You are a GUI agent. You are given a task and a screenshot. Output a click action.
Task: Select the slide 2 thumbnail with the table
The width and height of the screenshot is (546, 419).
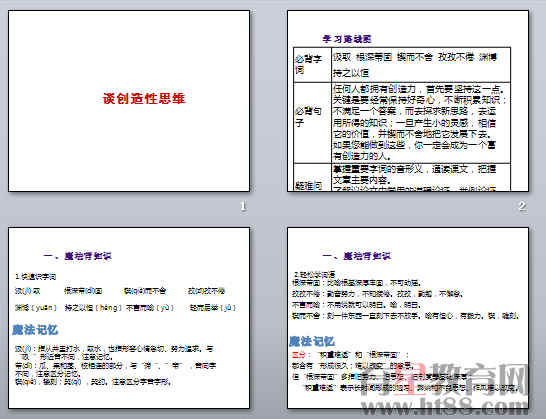[408, 101]
